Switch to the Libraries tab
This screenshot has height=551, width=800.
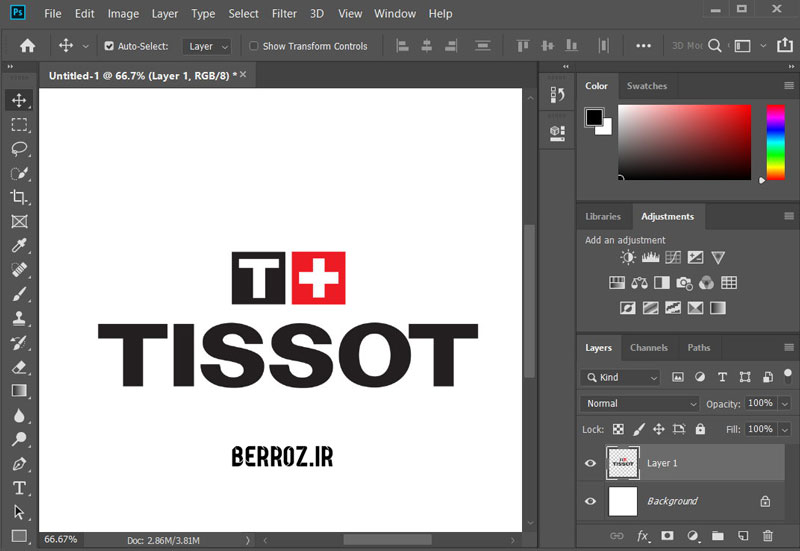603,217
